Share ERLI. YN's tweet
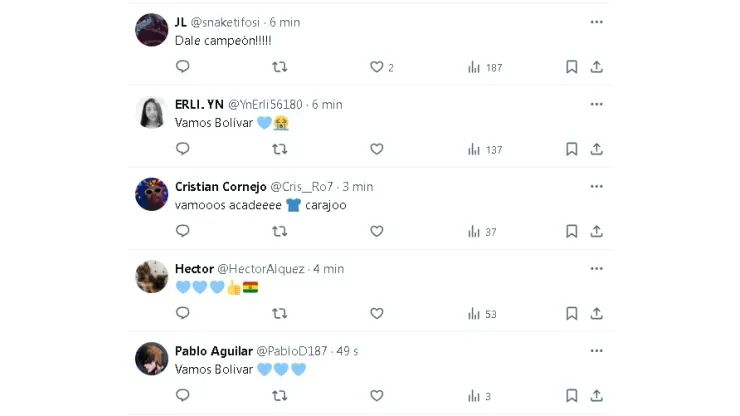Image resolution: width=740 pixels, height=416 pixels. tap(596, 149)
